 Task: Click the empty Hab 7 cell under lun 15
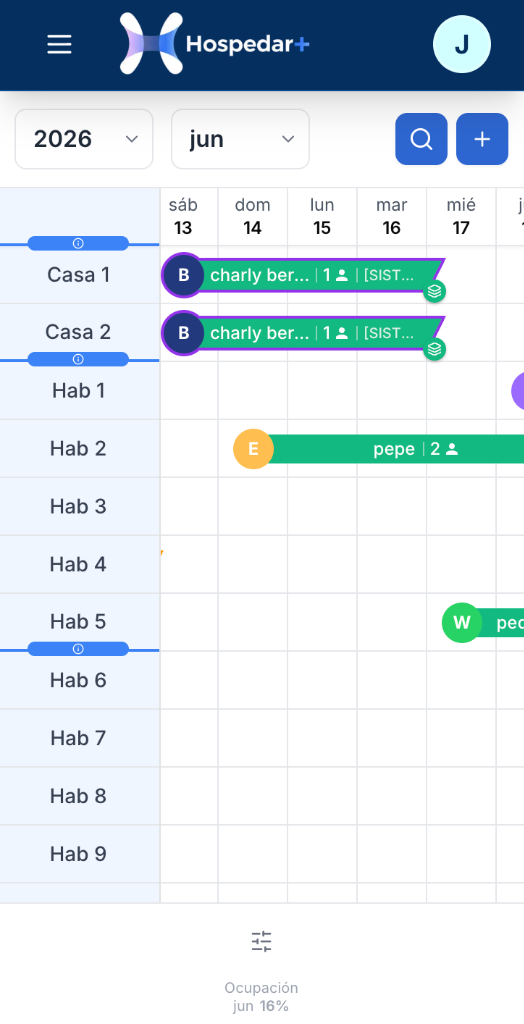(x=322, y=738)
